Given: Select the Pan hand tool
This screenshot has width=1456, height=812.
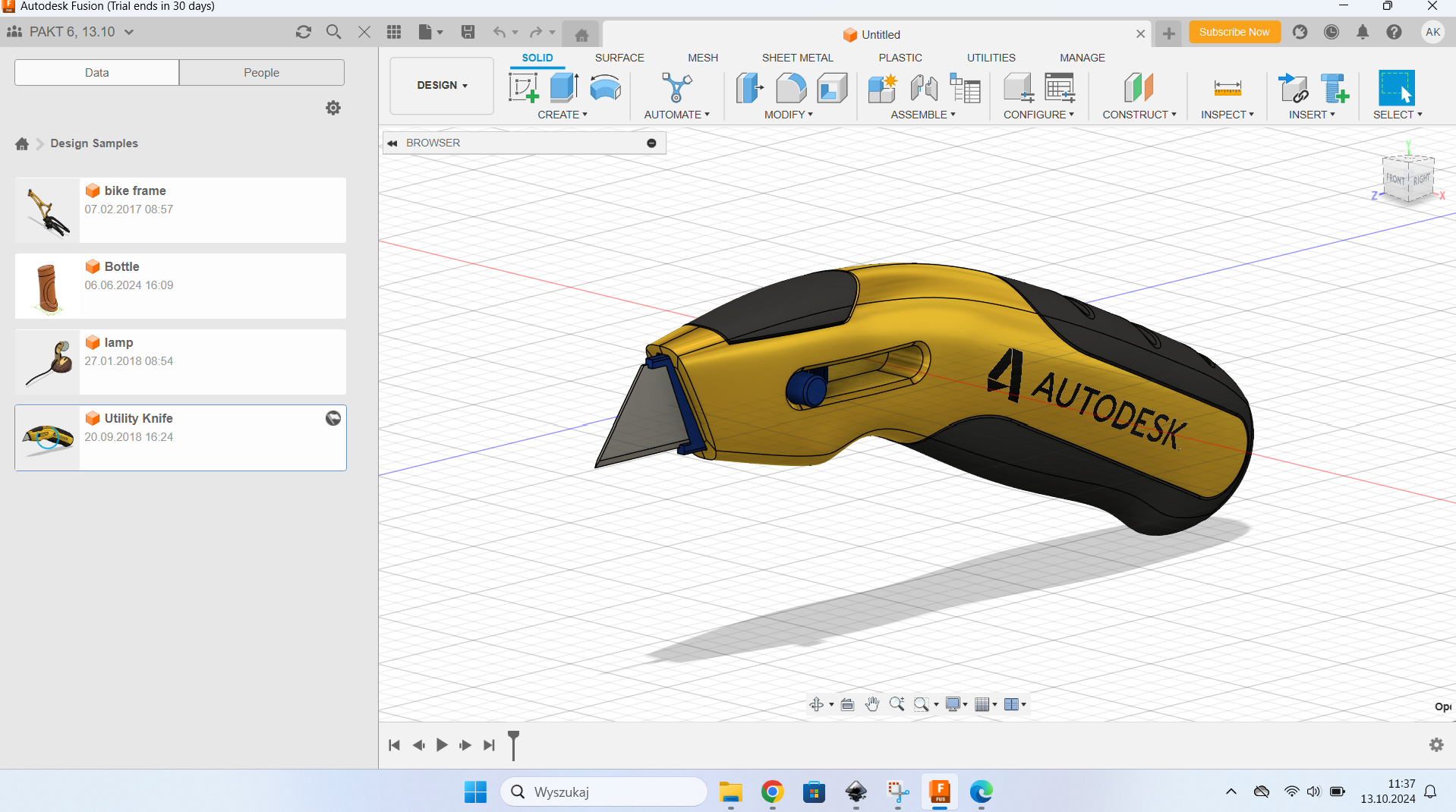Looking at the screenshot, I should (x=872, y=704).
